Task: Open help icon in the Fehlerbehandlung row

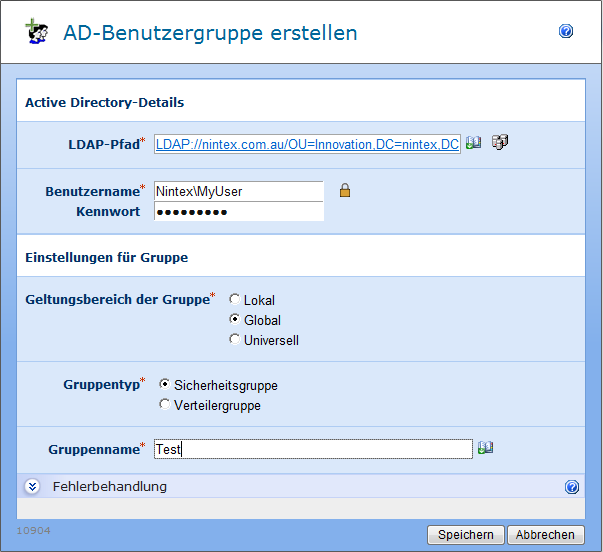Action: click(x=572, y=487)
